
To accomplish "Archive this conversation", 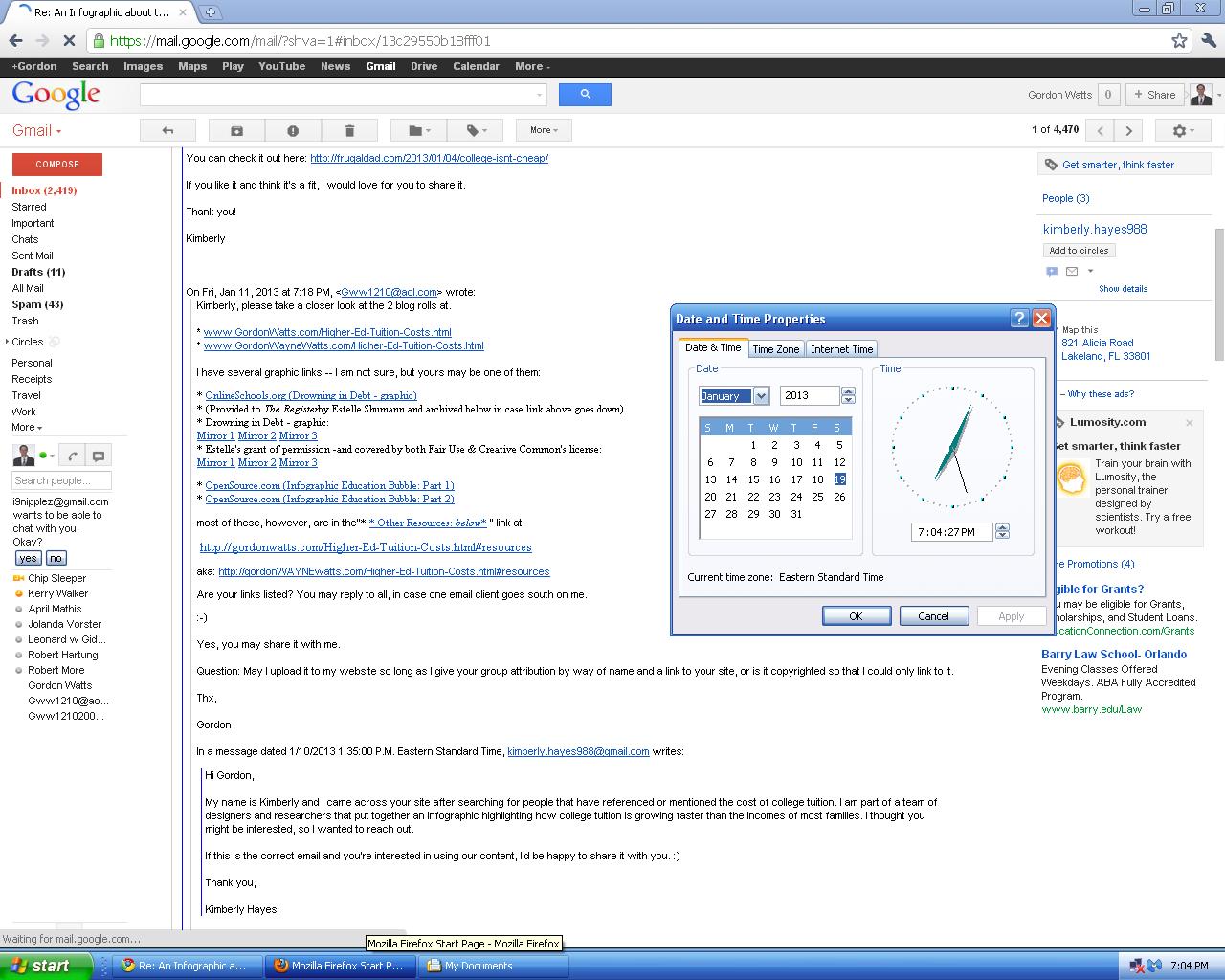I will tap(236, 130).
